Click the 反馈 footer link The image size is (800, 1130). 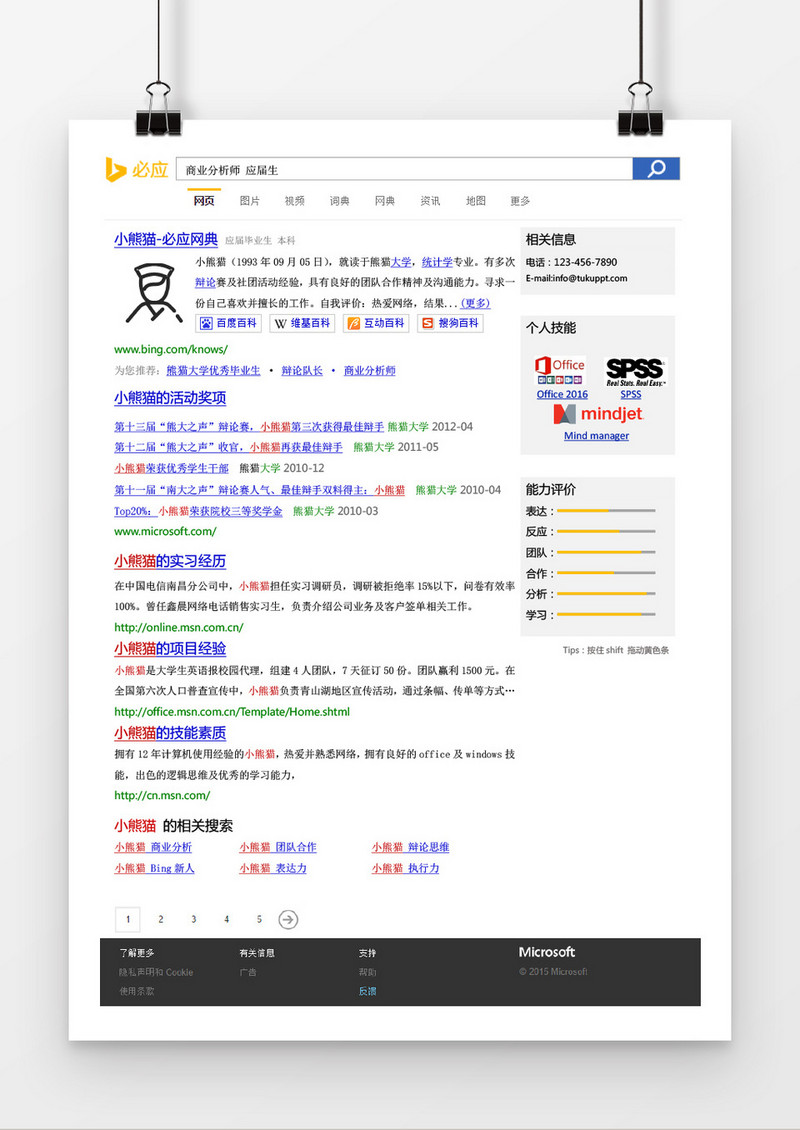368,992
